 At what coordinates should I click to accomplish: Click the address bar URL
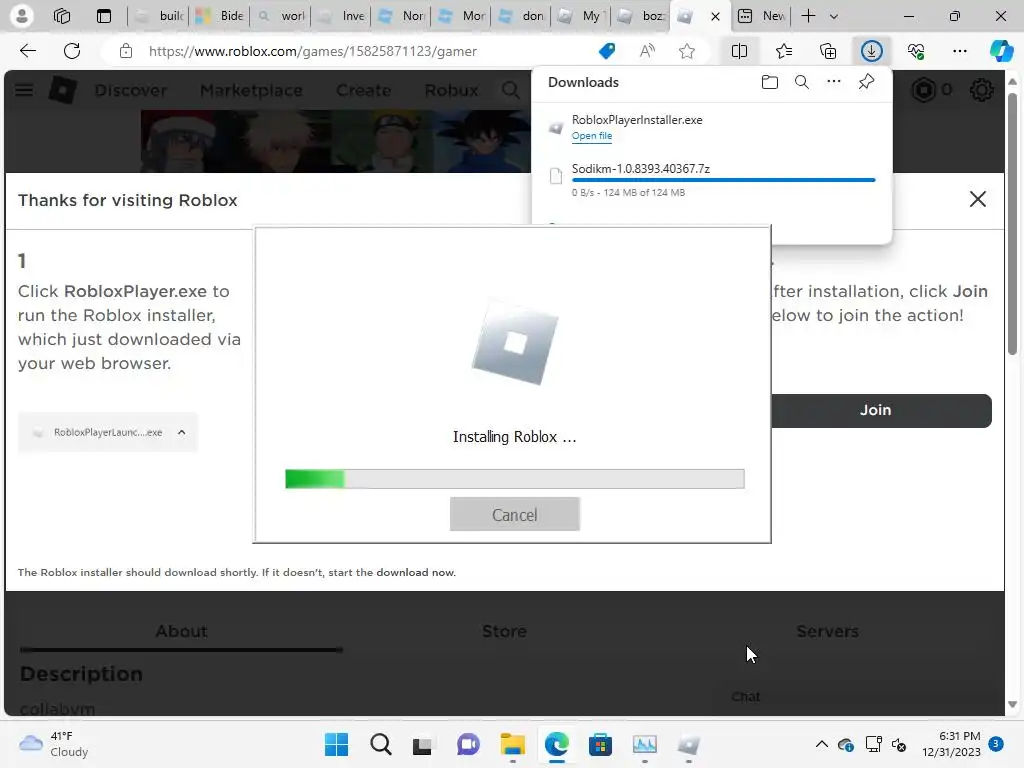[x=313, y=51]
